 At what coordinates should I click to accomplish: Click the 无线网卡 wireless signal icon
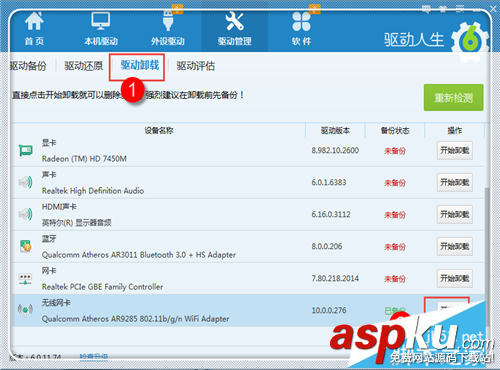tap(26, 310)
